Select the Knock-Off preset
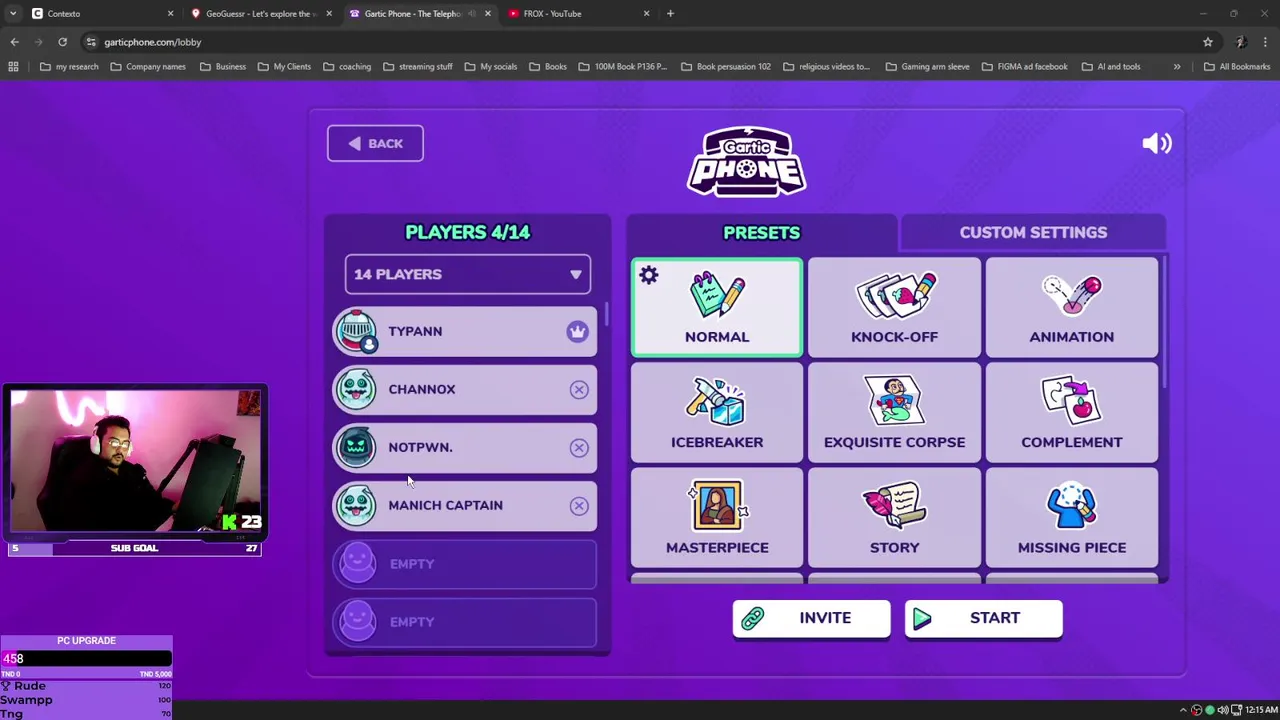Screen dimensions: 1280x720 (x=894, y=307)
